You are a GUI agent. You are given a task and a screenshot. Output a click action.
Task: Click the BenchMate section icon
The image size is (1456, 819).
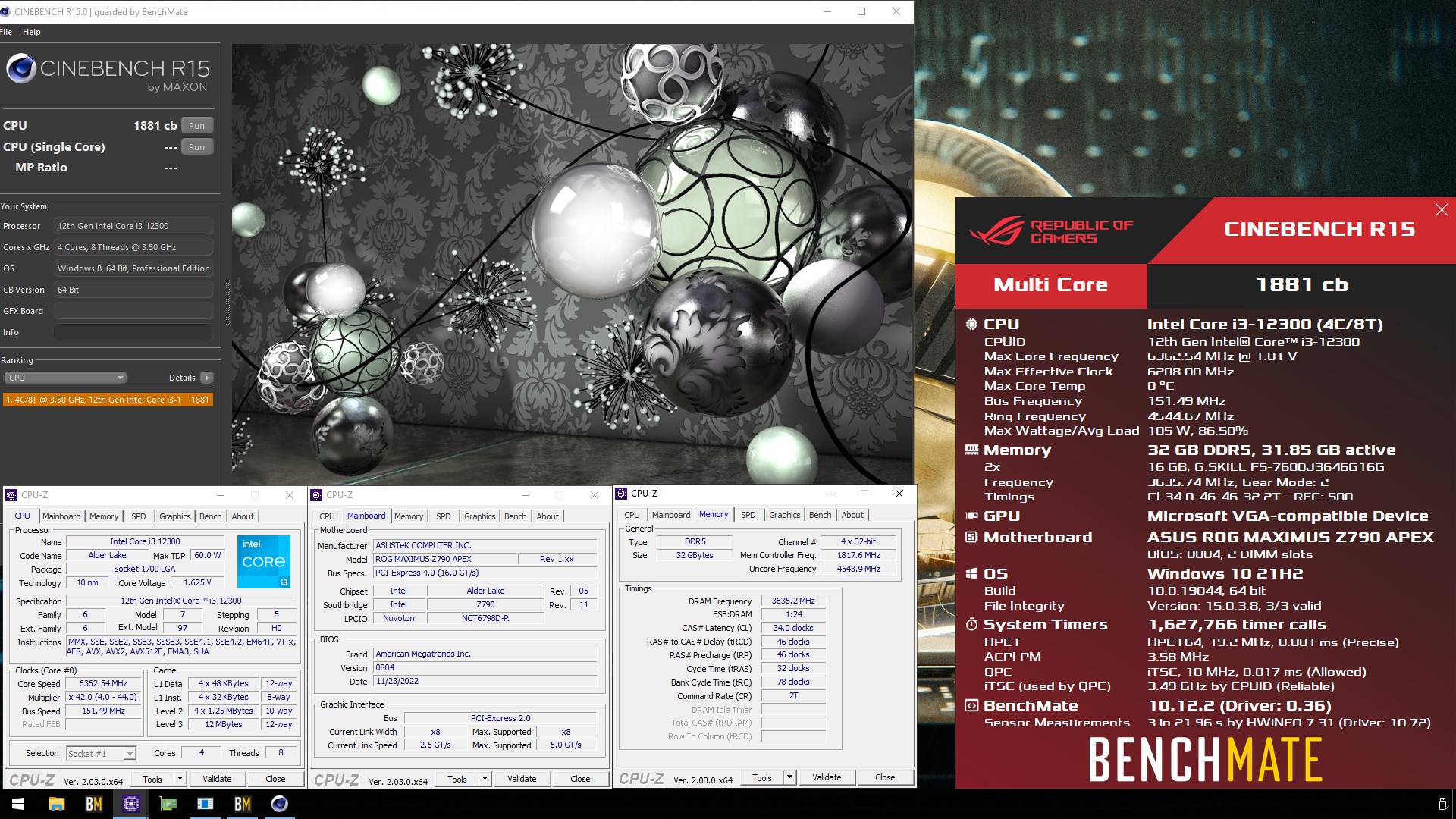pos(971,705)
